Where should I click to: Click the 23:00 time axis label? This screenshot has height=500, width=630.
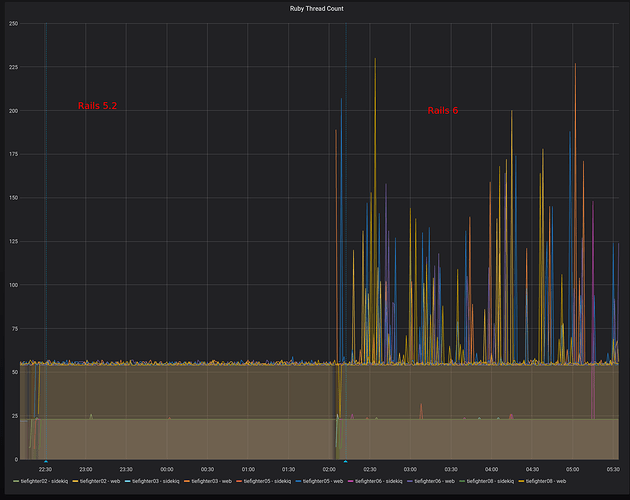coord(86,469)
